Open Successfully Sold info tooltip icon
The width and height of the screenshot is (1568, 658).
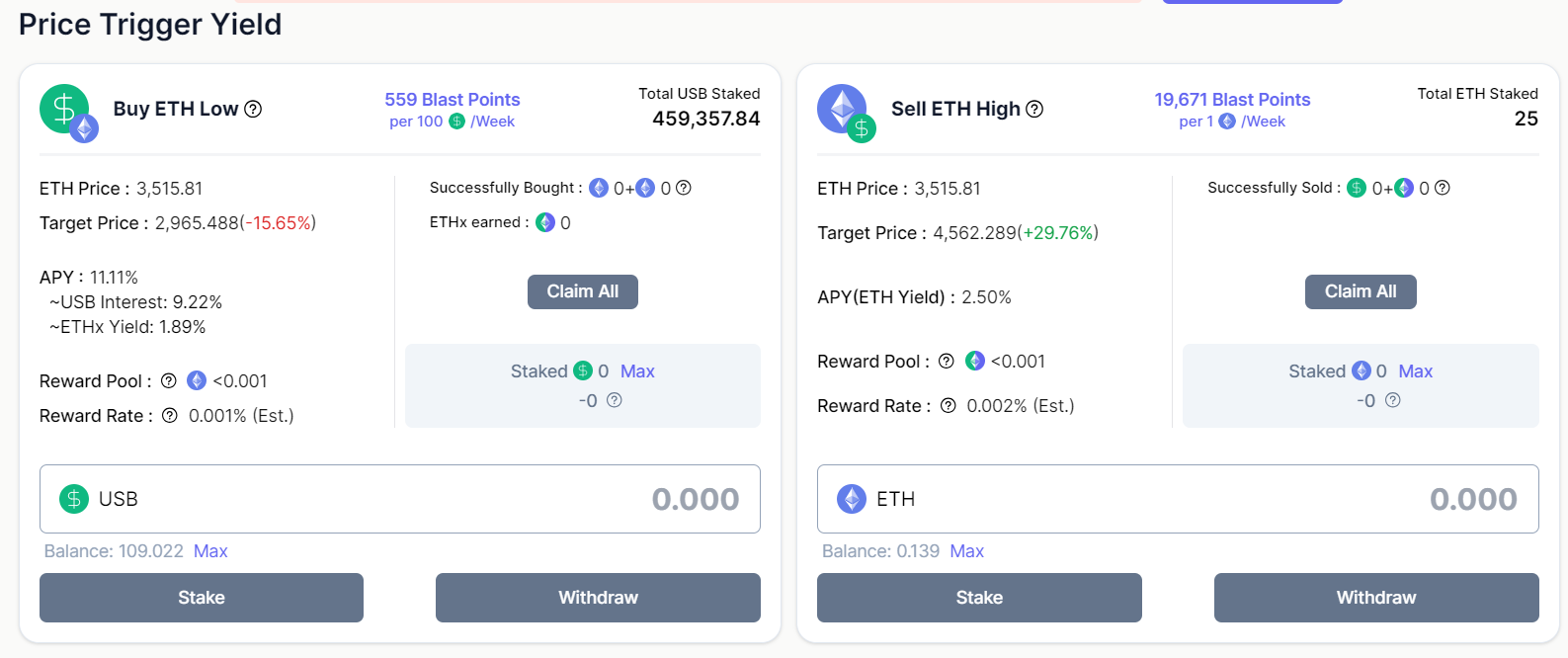pos(1443,188)
